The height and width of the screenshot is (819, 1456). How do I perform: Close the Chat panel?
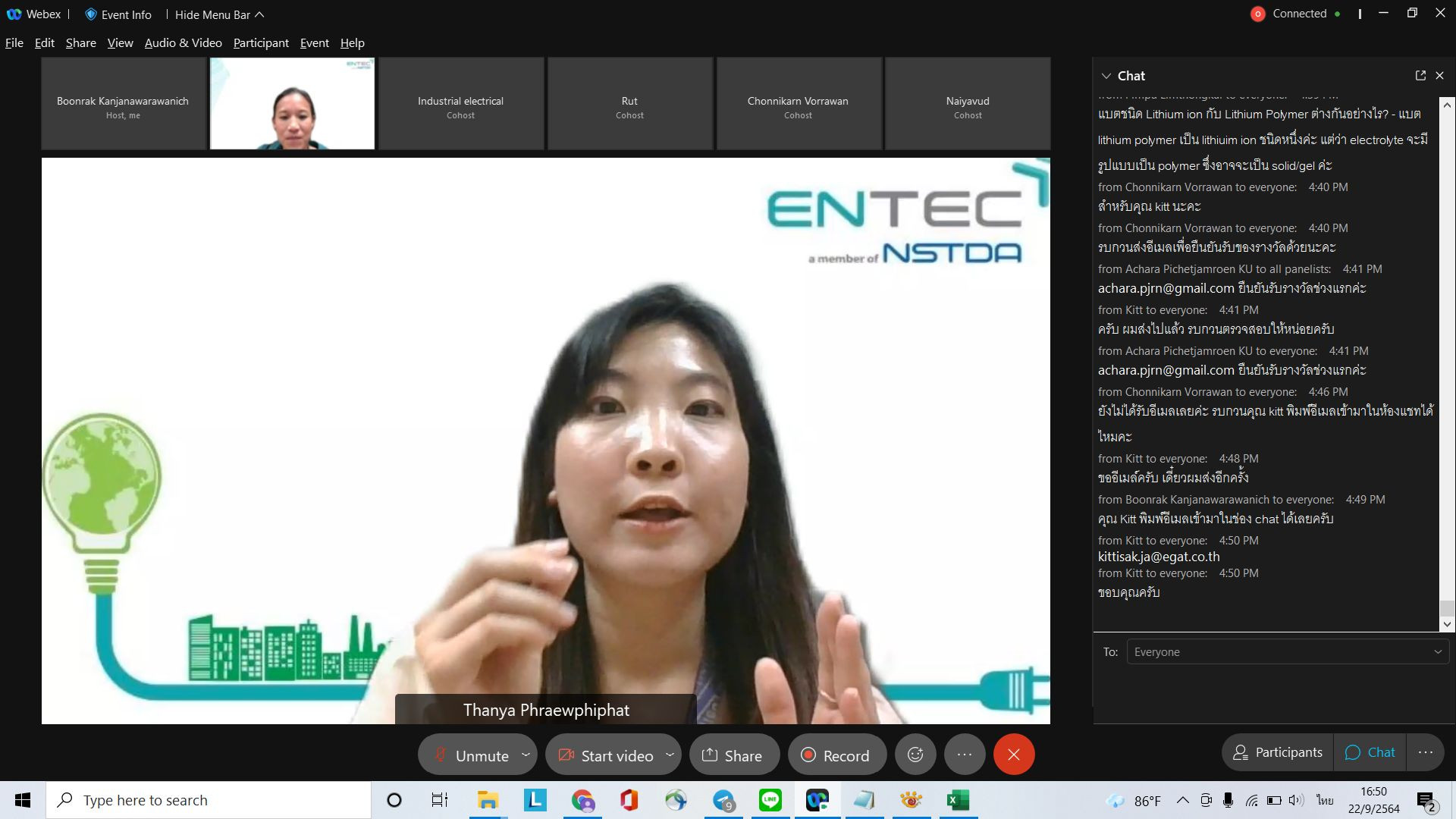pos(1439,75)
